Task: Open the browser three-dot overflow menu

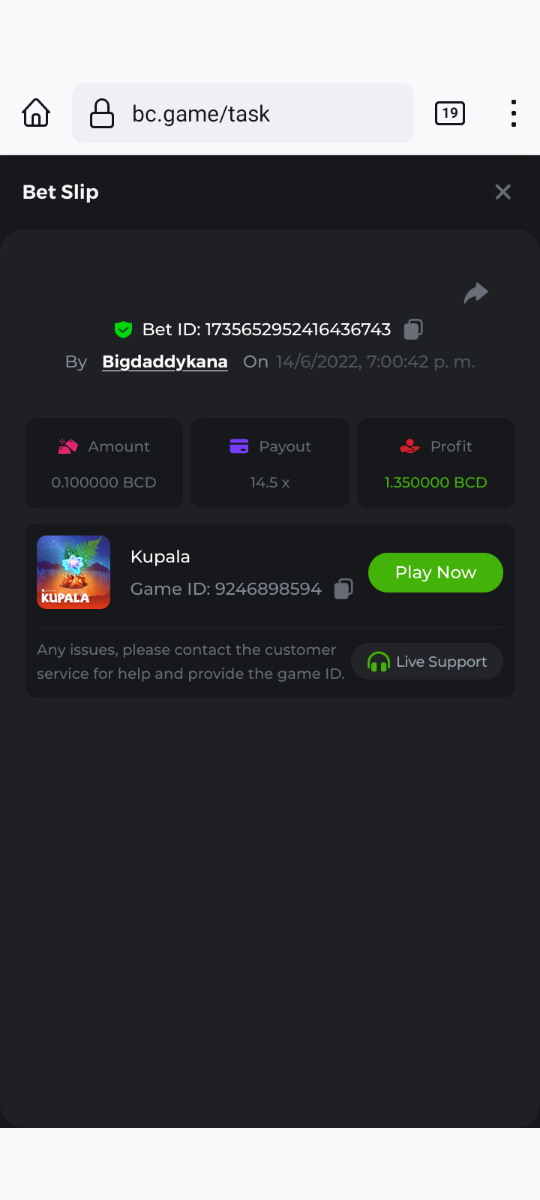Action: point(513,113)
